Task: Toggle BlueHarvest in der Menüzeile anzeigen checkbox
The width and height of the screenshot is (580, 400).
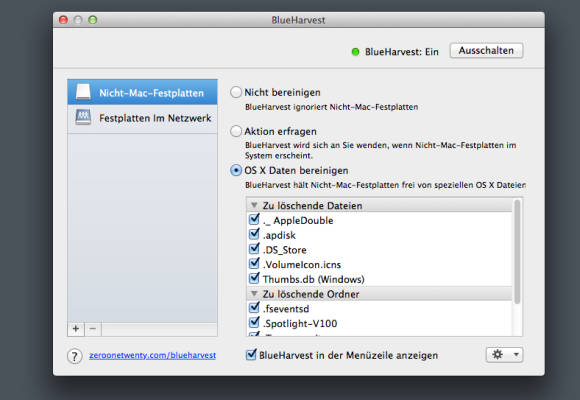Action: click(251, 354)
